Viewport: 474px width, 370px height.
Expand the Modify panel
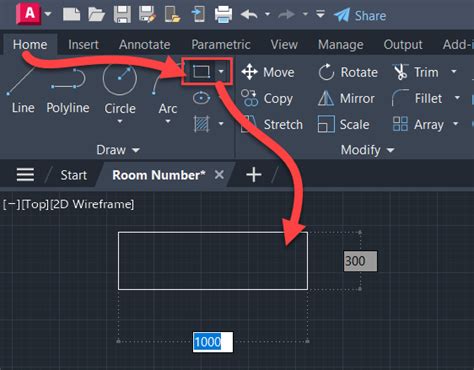(367, 150)
